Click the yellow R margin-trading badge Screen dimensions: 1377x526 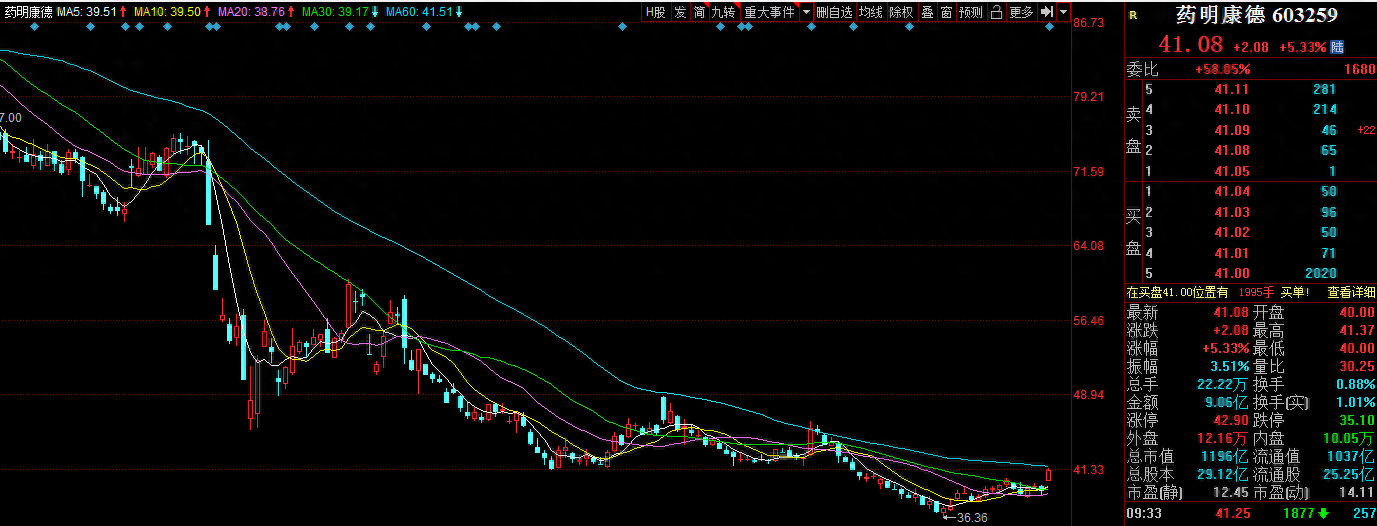pos(1132,15)
